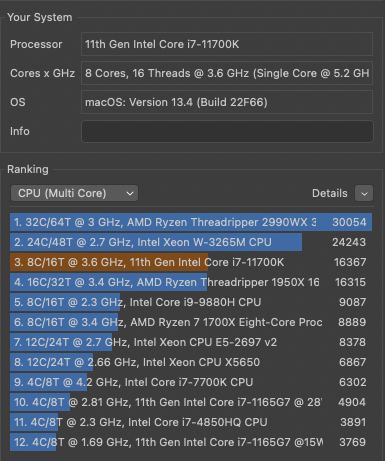Select ranking row 11 Intel Core i7-4850HQ CPU
Screen dimensions: 385x461
tap(191, 422)
